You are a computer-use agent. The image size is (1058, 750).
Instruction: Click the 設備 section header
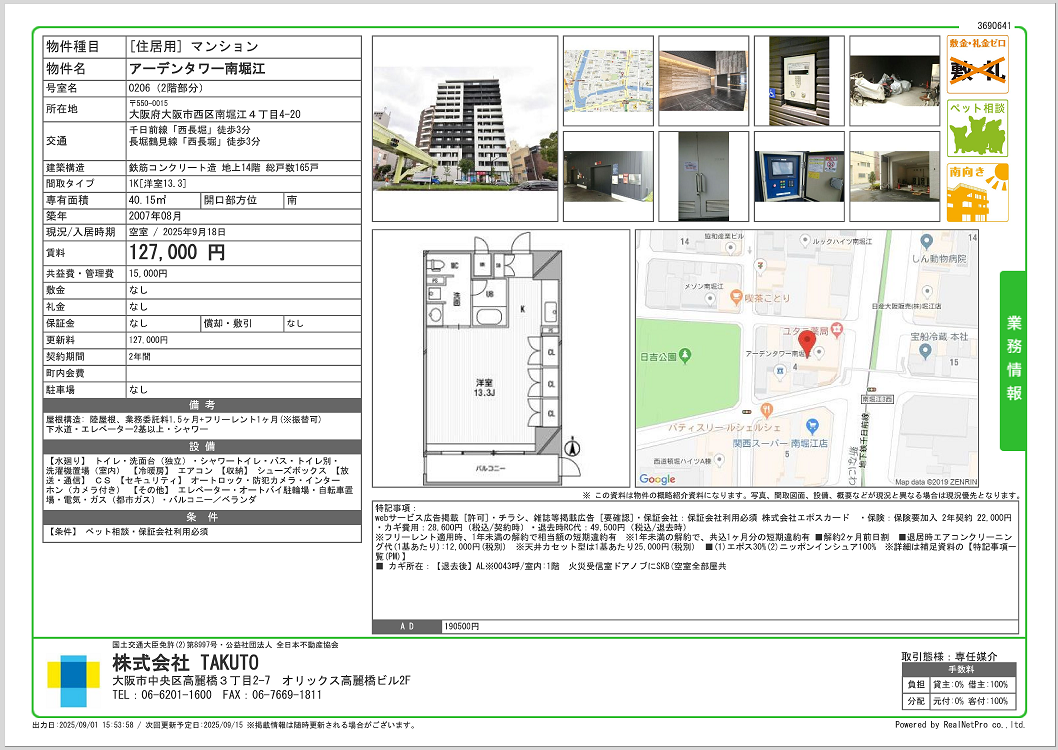(x=202, y=446)
